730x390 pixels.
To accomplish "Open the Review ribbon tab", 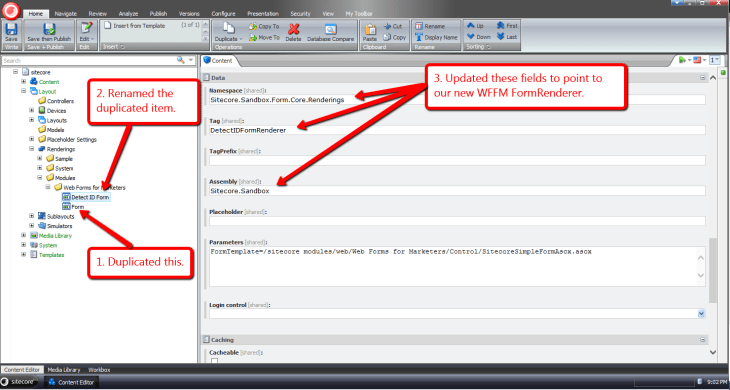I will coord(97,13).
